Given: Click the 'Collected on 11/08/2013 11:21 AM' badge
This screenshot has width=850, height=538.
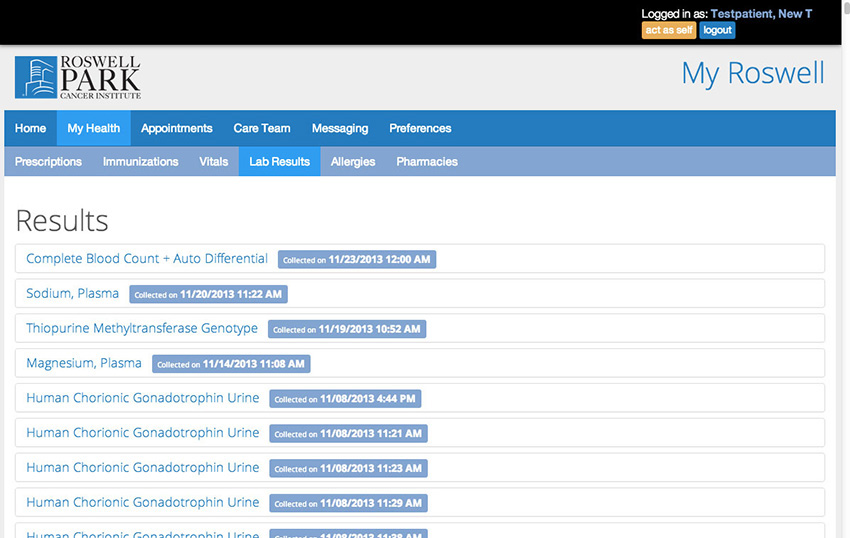Looking at the screenshot, I should coord(349,433).
